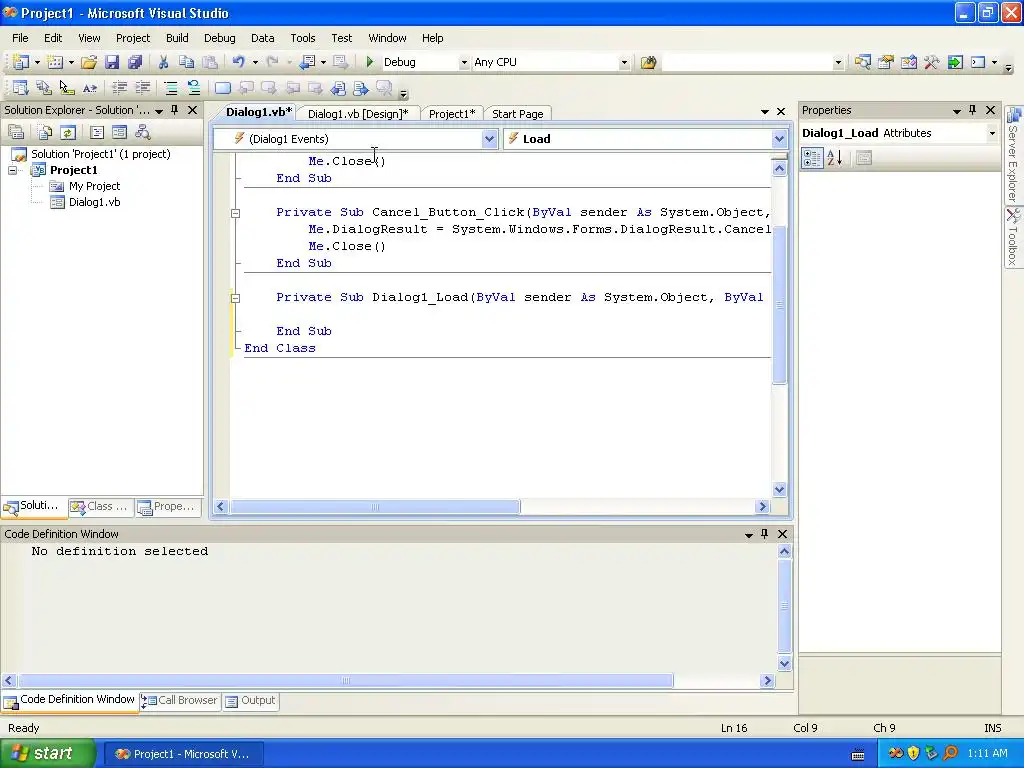Switch to the Project1* tab

tap(452, 114)
